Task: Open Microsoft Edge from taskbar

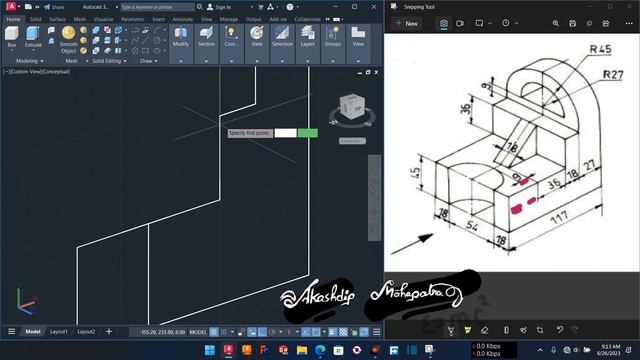Action: tap(320, 350)
